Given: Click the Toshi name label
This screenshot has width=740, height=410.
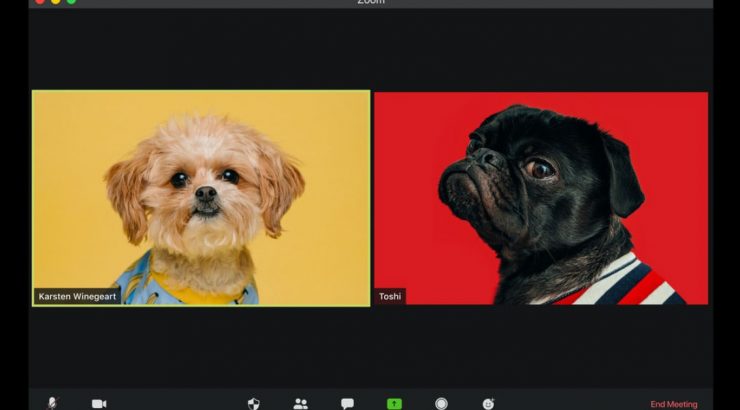Looking at the screenshot, I should (x=390, y=296).
